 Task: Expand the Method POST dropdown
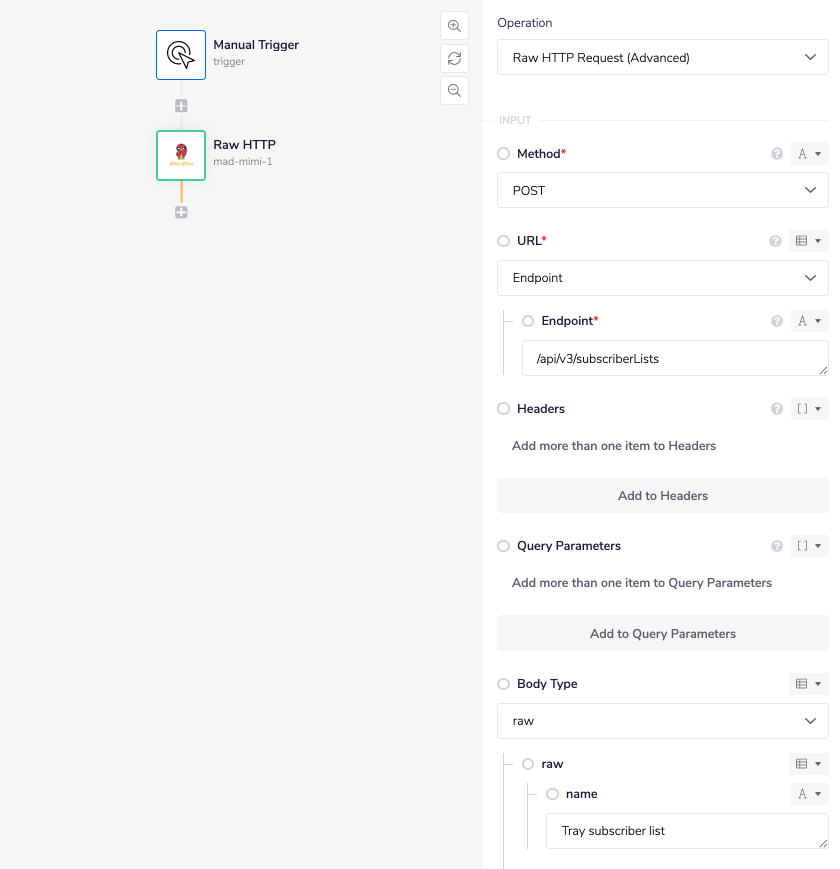tap(662, 190)
